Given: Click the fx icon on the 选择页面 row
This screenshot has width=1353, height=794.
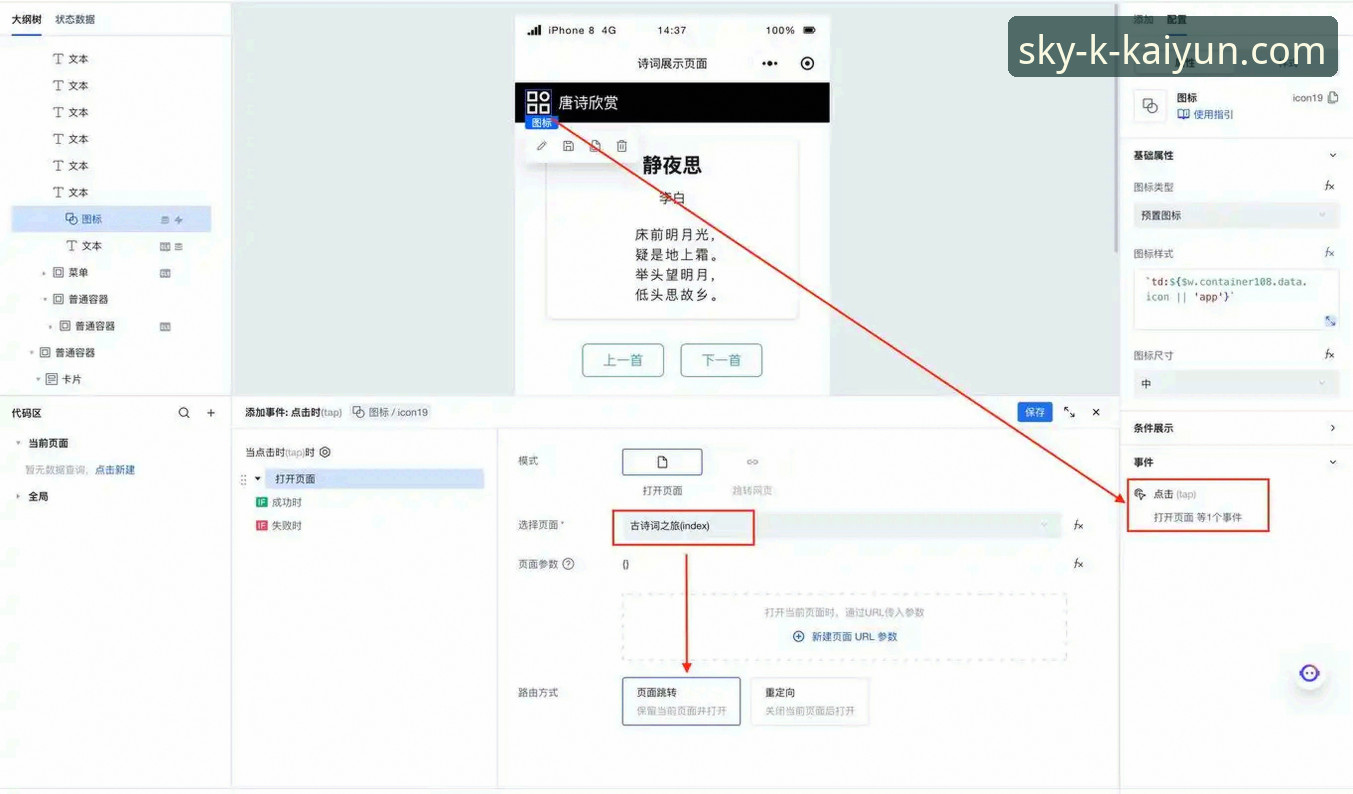Looking at the screenshot, I should 1078,525.
